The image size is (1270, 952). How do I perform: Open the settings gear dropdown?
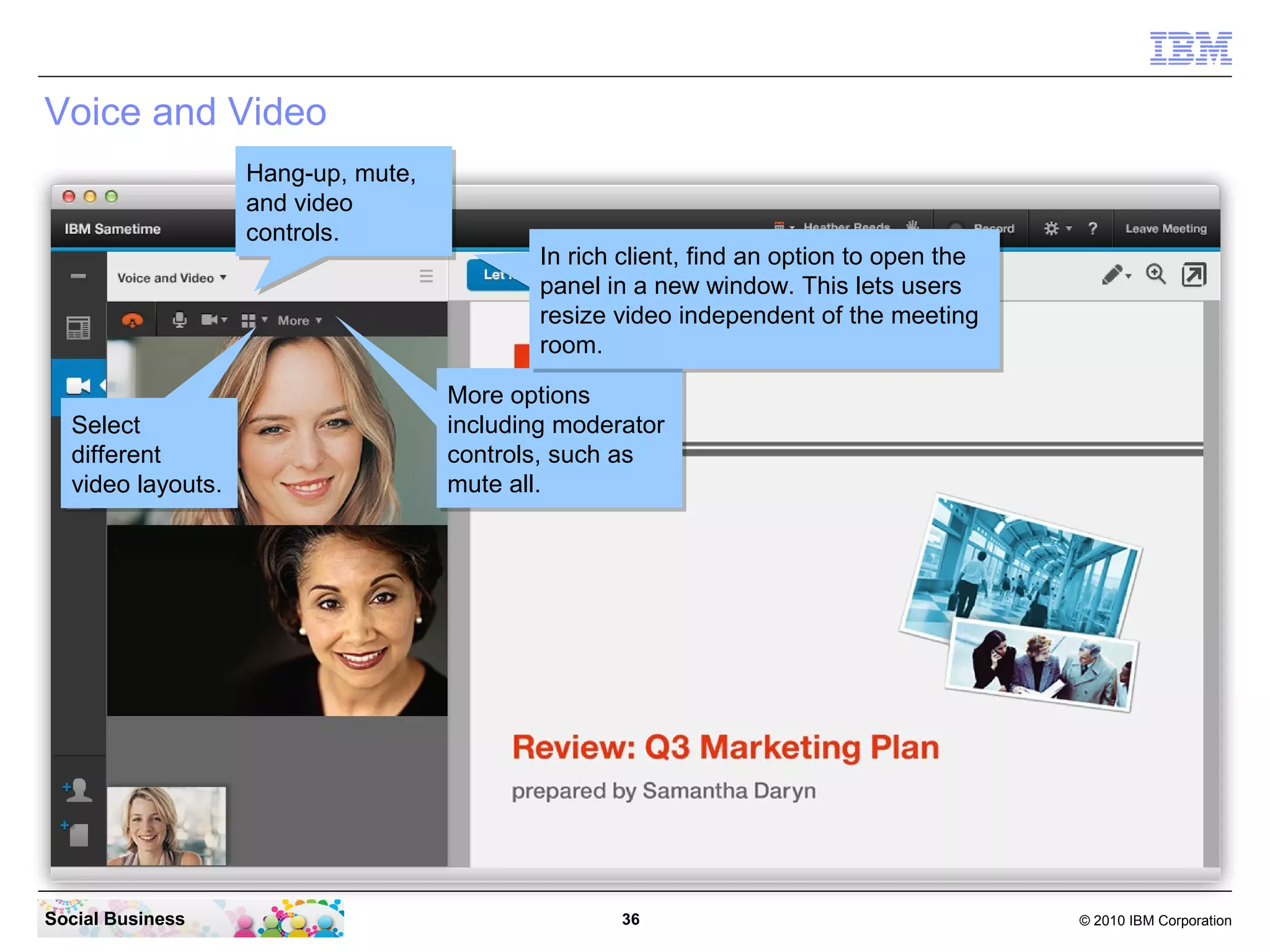point(1057,229)
